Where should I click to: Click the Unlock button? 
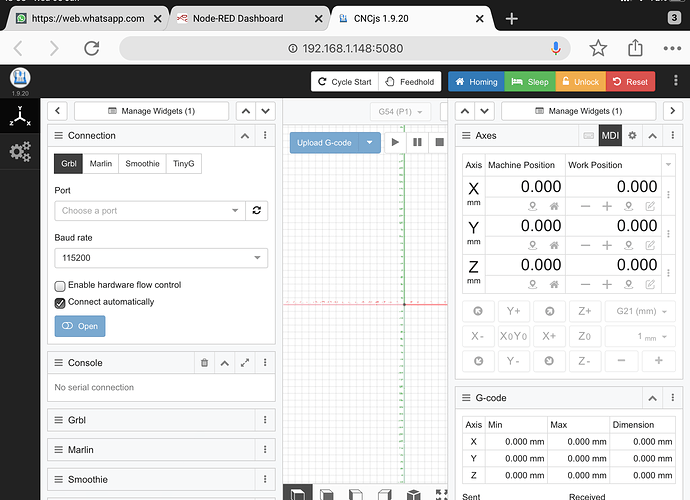pyautogui.click(x=581, y=81)
